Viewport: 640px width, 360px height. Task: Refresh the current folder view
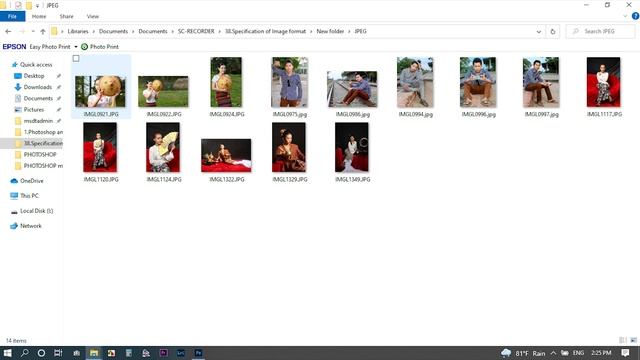tap(553, 31)
